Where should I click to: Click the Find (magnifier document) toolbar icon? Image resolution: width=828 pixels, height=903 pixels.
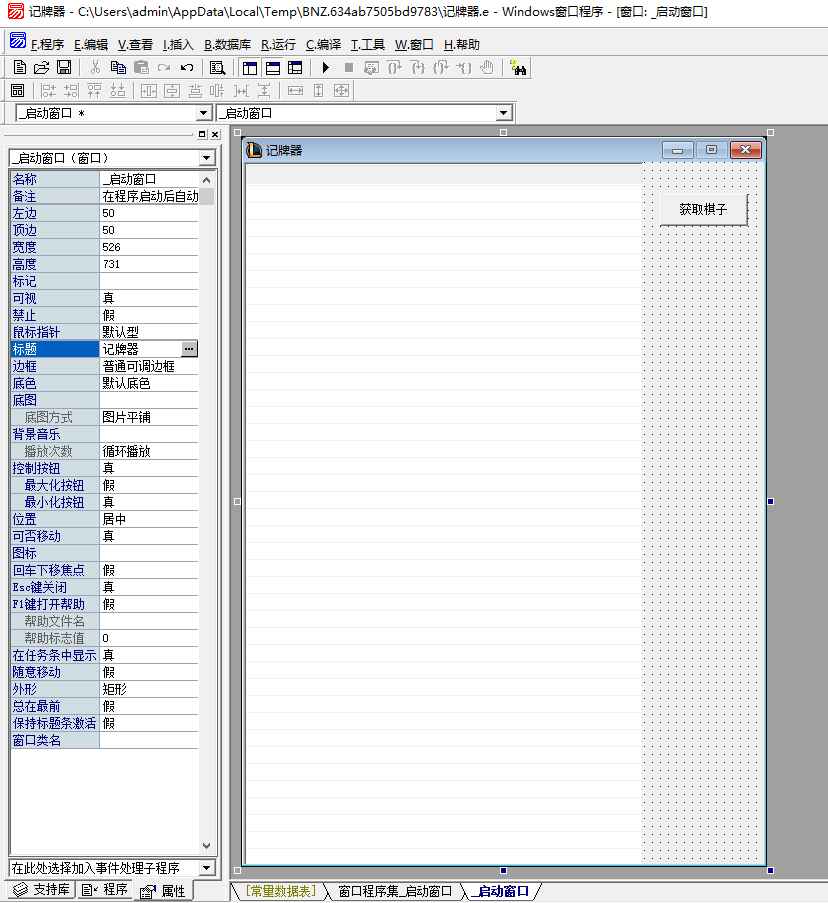pyautogui.click(x=217, y=67)
